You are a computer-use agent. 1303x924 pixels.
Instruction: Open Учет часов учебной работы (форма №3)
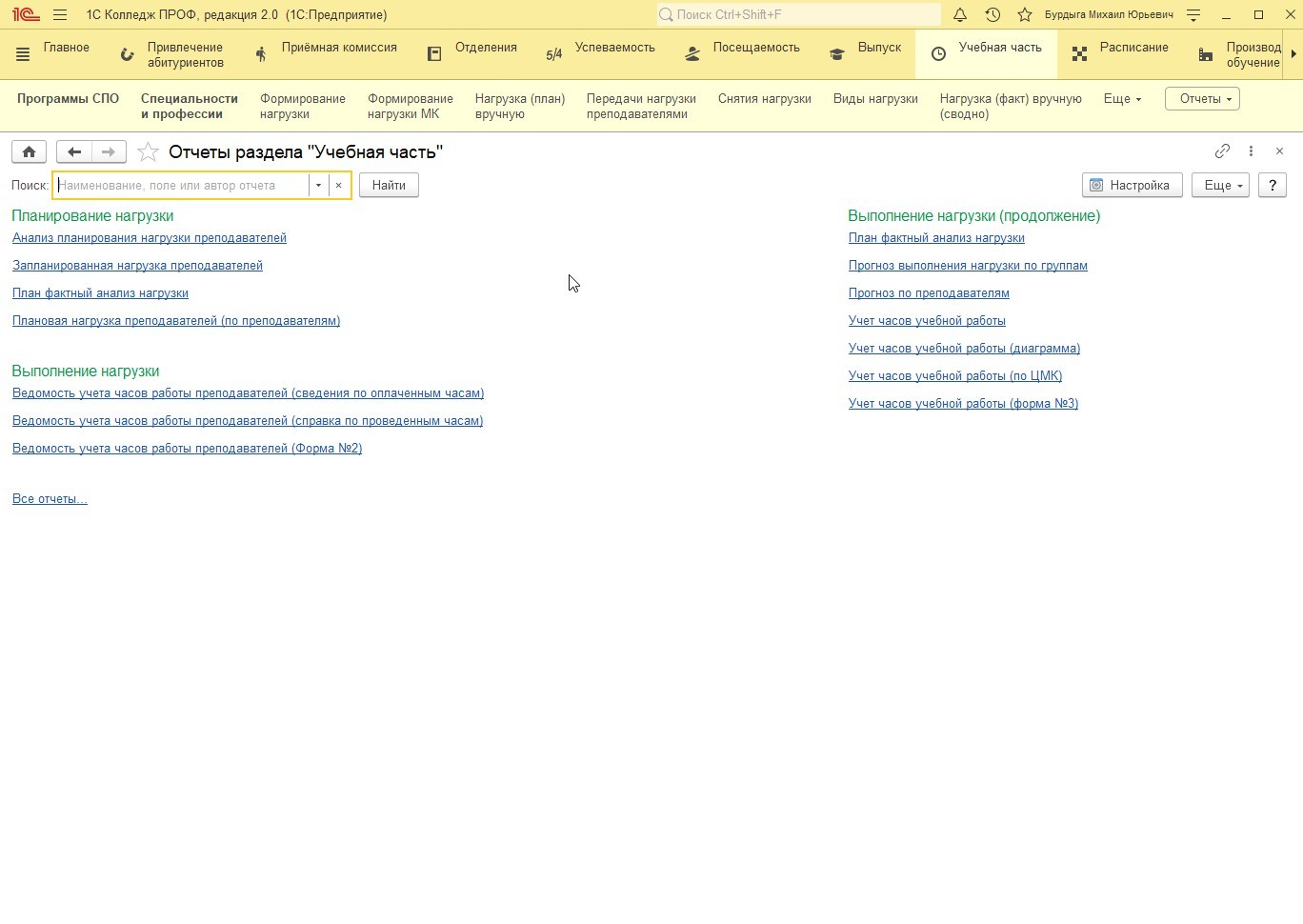pyautogui.click(x=963, y=404)
